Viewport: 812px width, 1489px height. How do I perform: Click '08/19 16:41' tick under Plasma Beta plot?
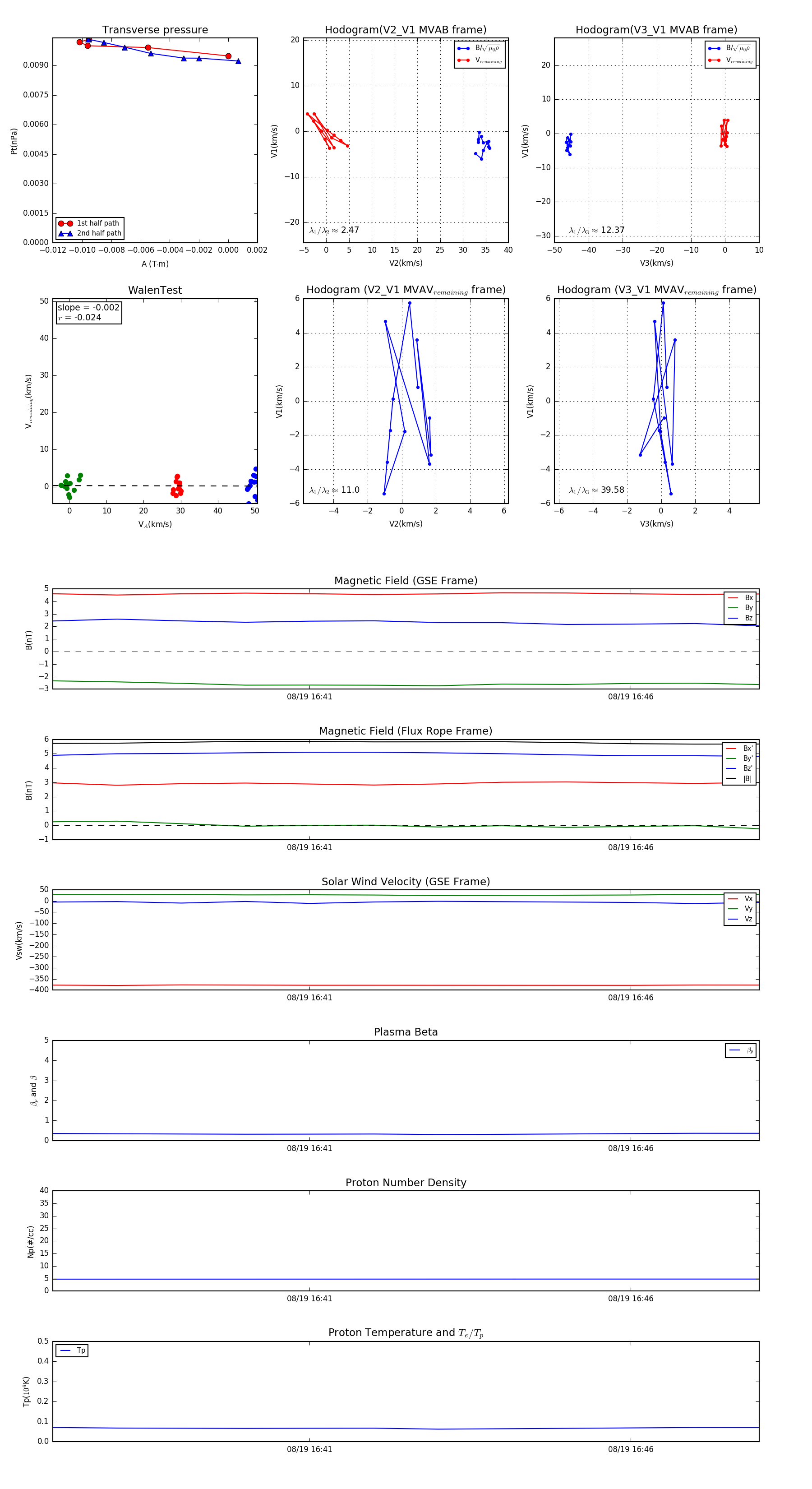pos(310,1148)
